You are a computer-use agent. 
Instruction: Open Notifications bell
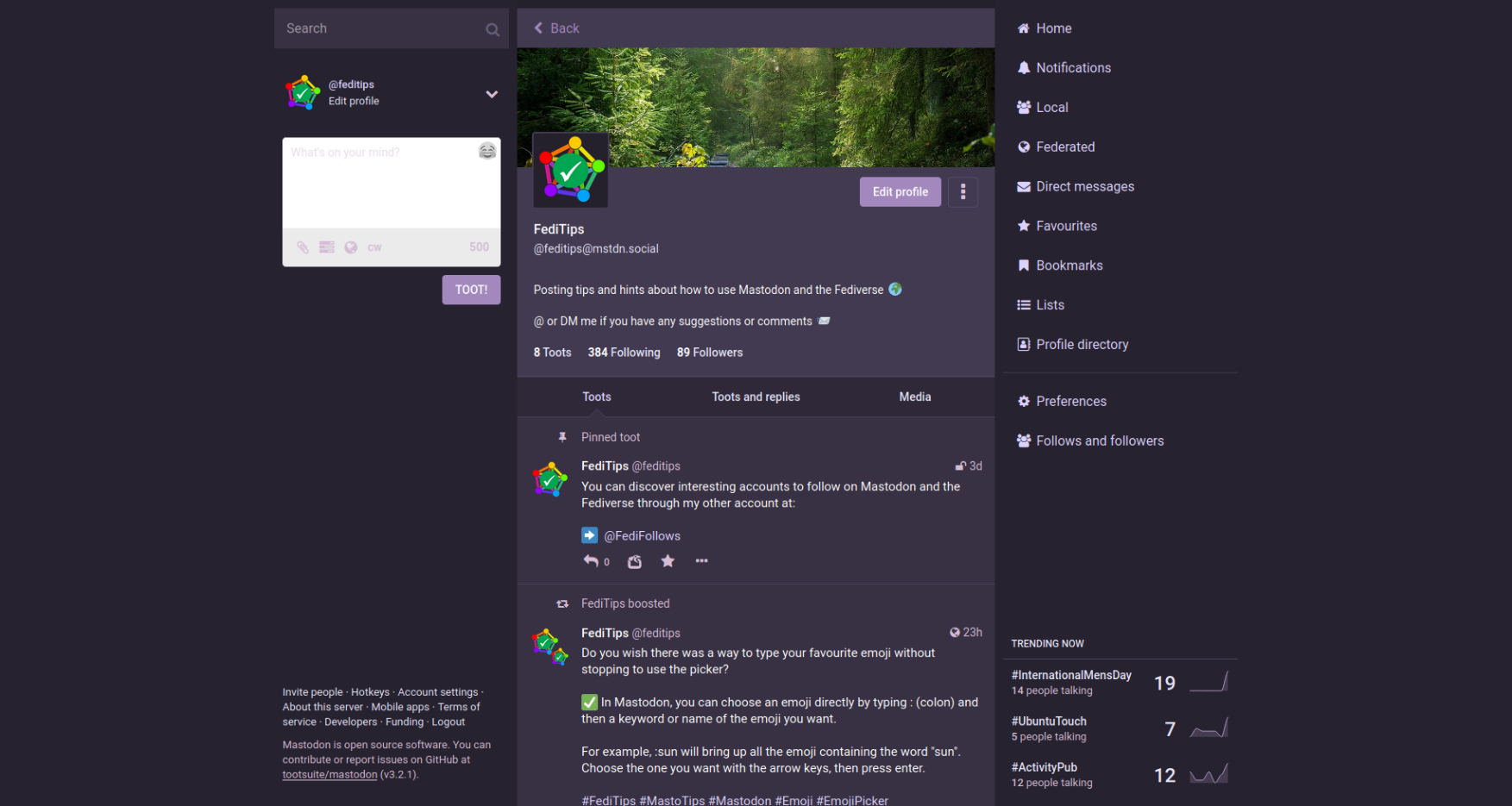tap(1064, 68)
